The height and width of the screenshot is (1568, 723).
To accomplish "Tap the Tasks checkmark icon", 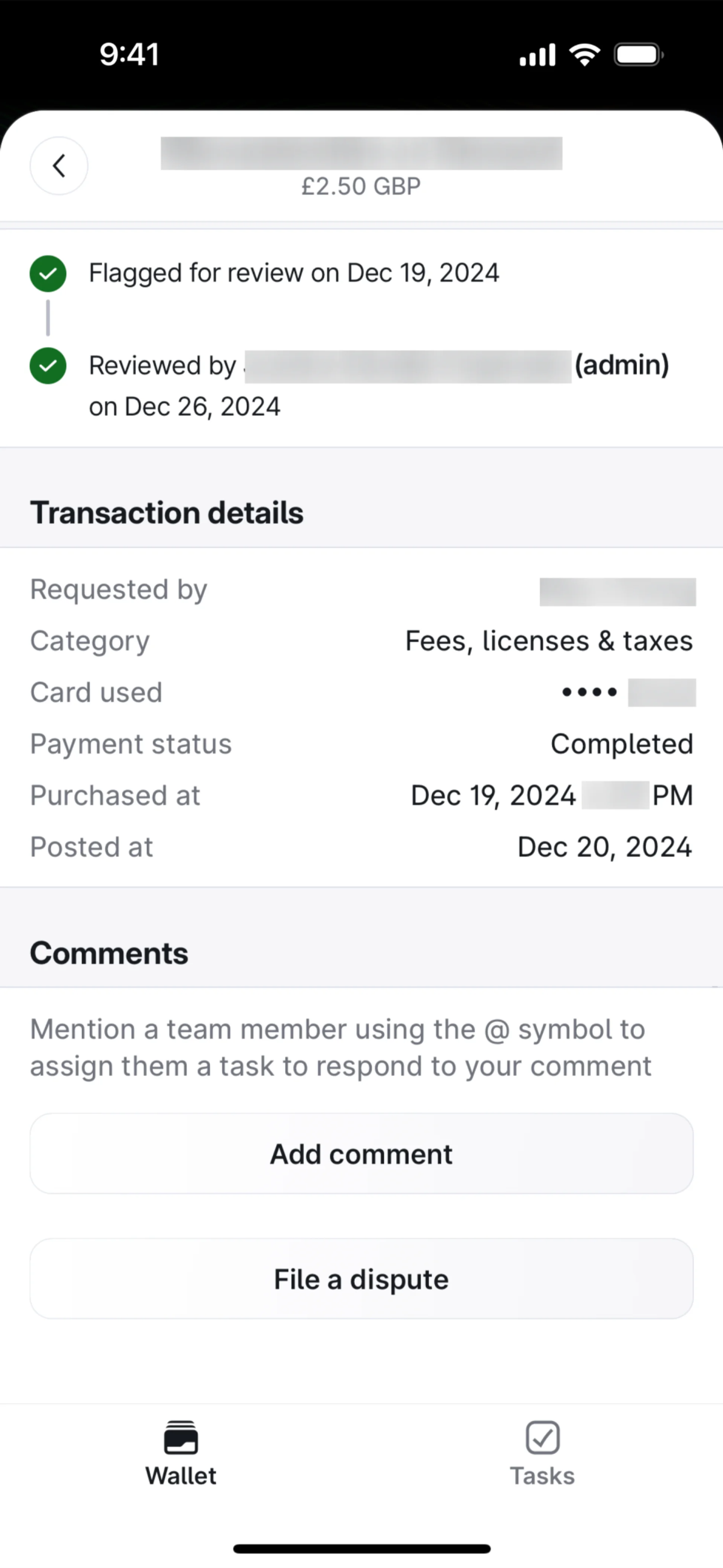I will [542, 1437].
